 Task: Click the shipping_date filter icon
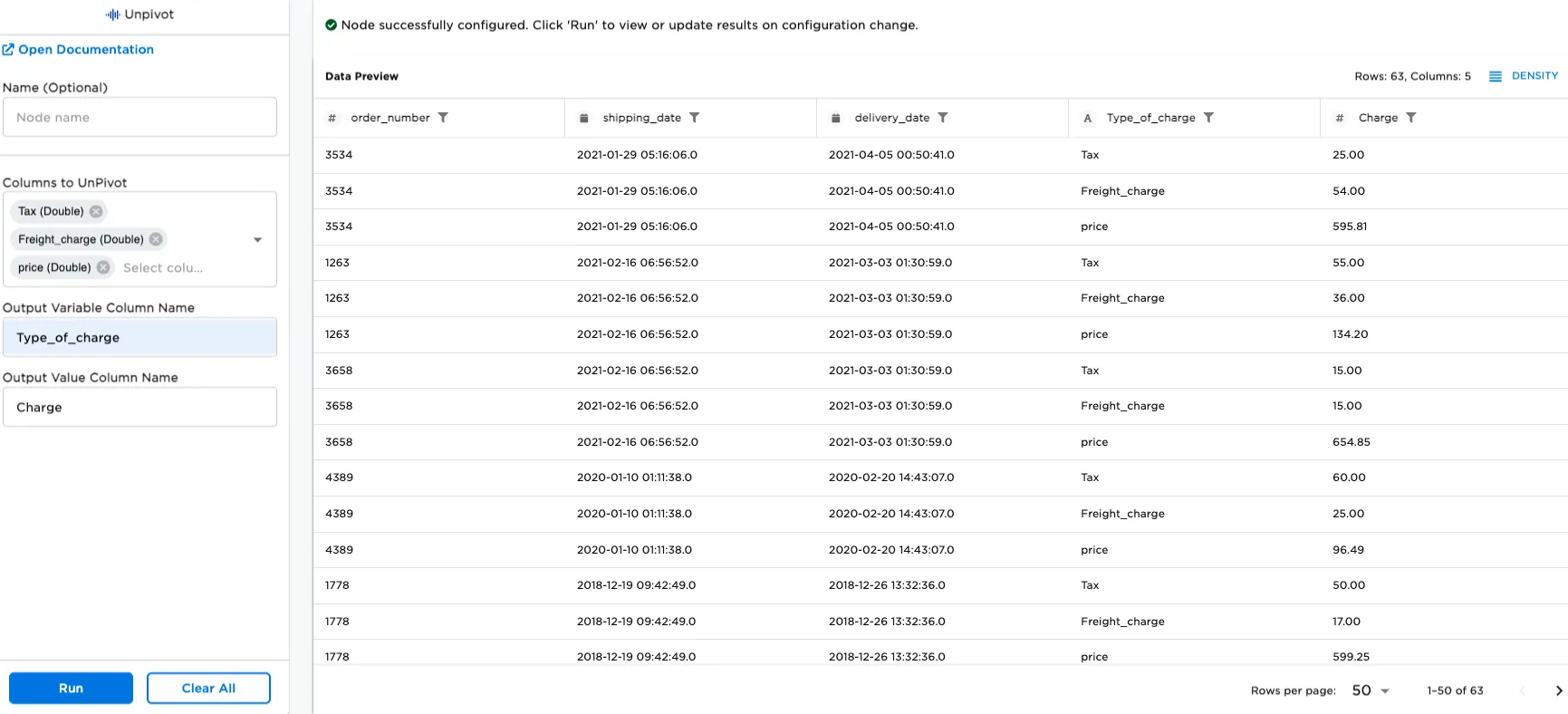694,118
